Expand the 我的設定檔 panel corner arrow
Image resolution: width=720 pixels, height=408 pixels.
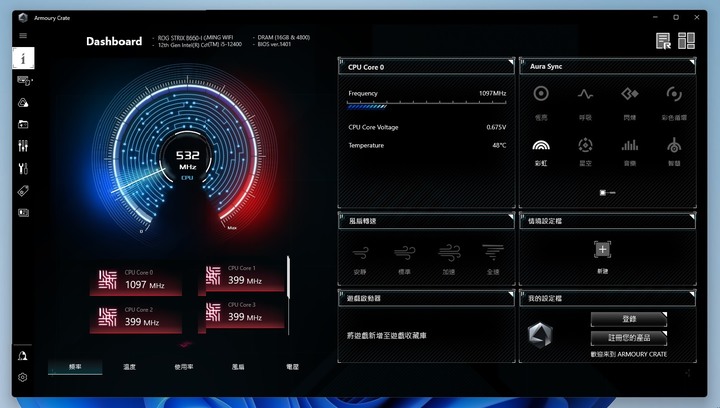click(692, 294)
